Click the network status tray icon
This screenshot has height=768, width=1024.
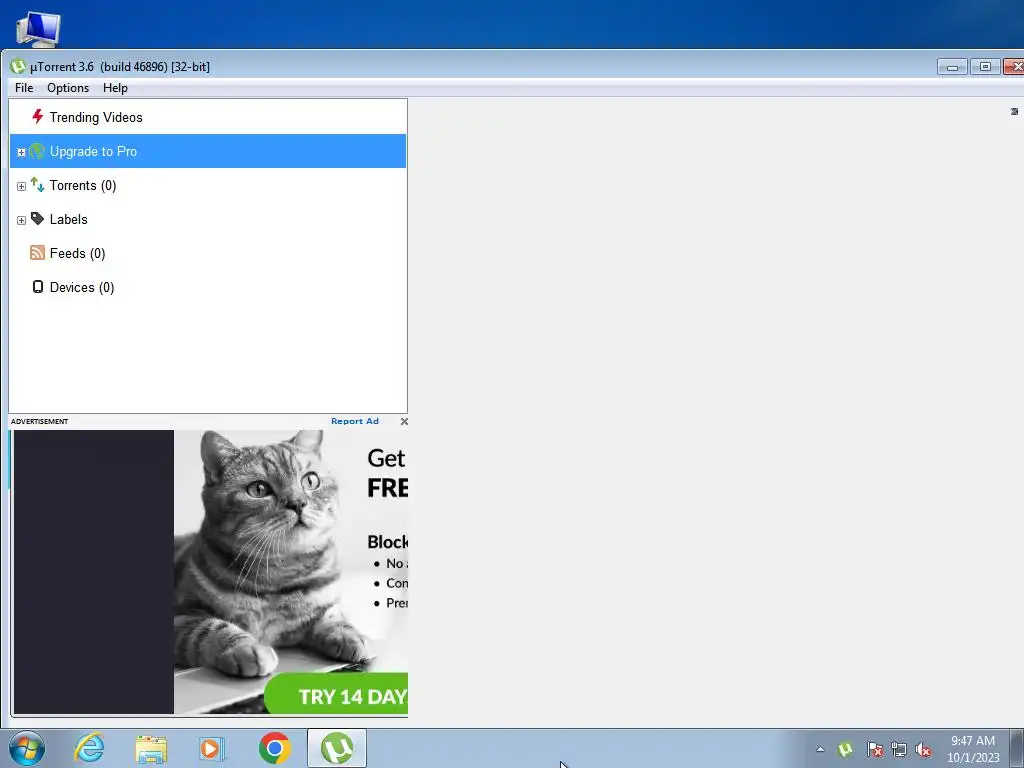[x=899, y=749]
